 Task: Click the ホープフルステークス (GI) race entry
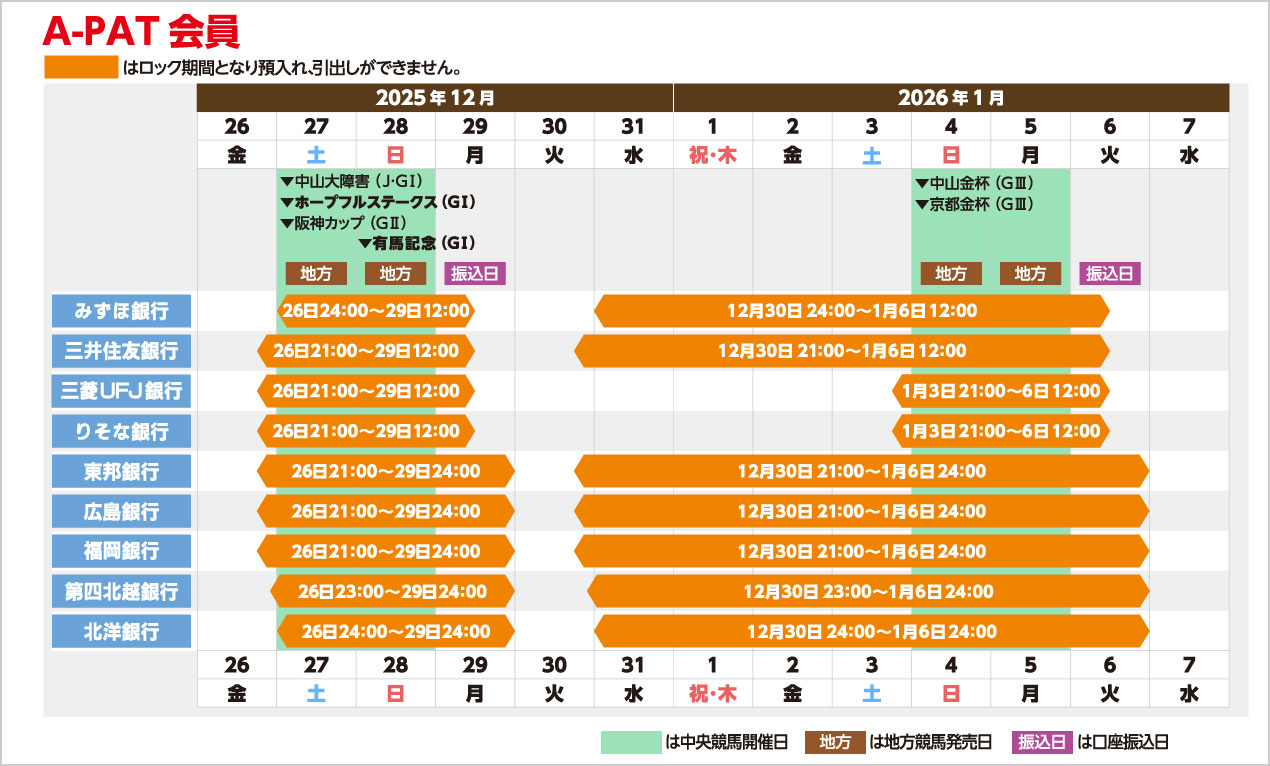click(378, 203)
